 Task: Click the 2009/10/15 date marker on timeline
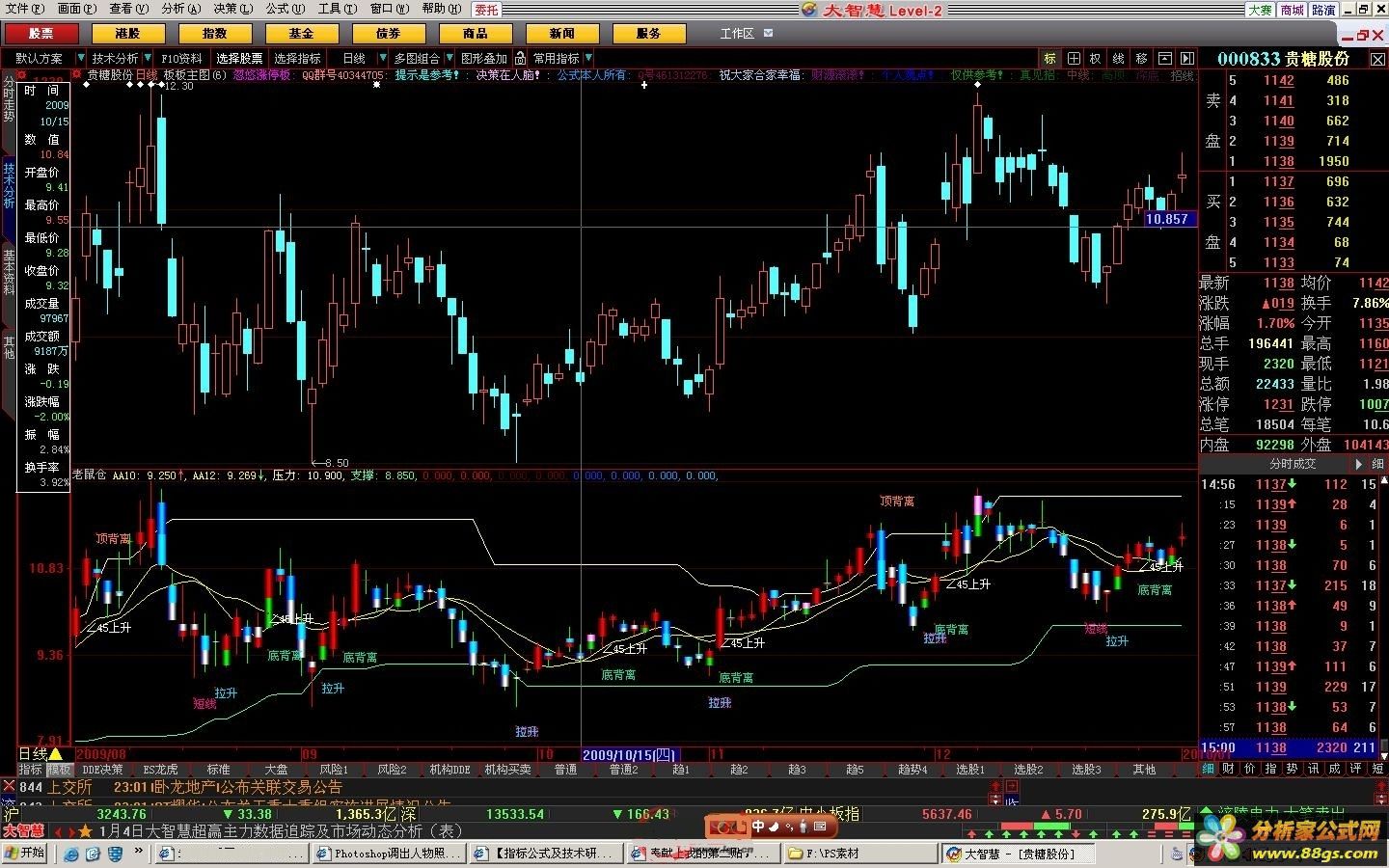(631, 754)
